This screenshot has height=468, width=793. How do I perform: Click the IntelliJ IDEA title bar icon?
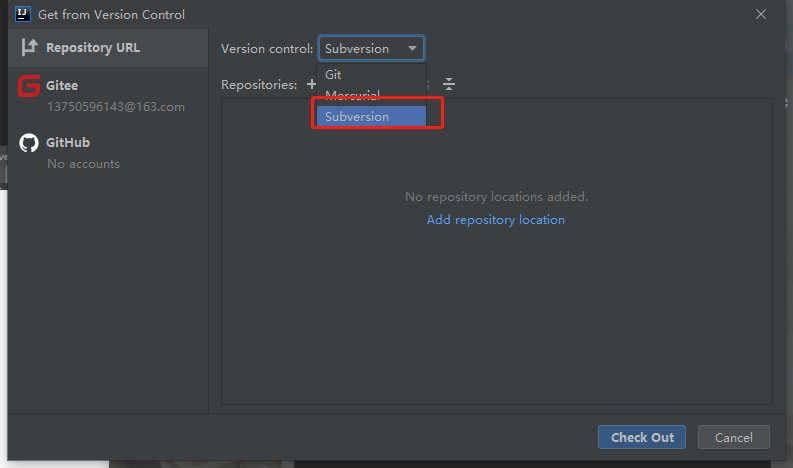[x=23, y=14]
